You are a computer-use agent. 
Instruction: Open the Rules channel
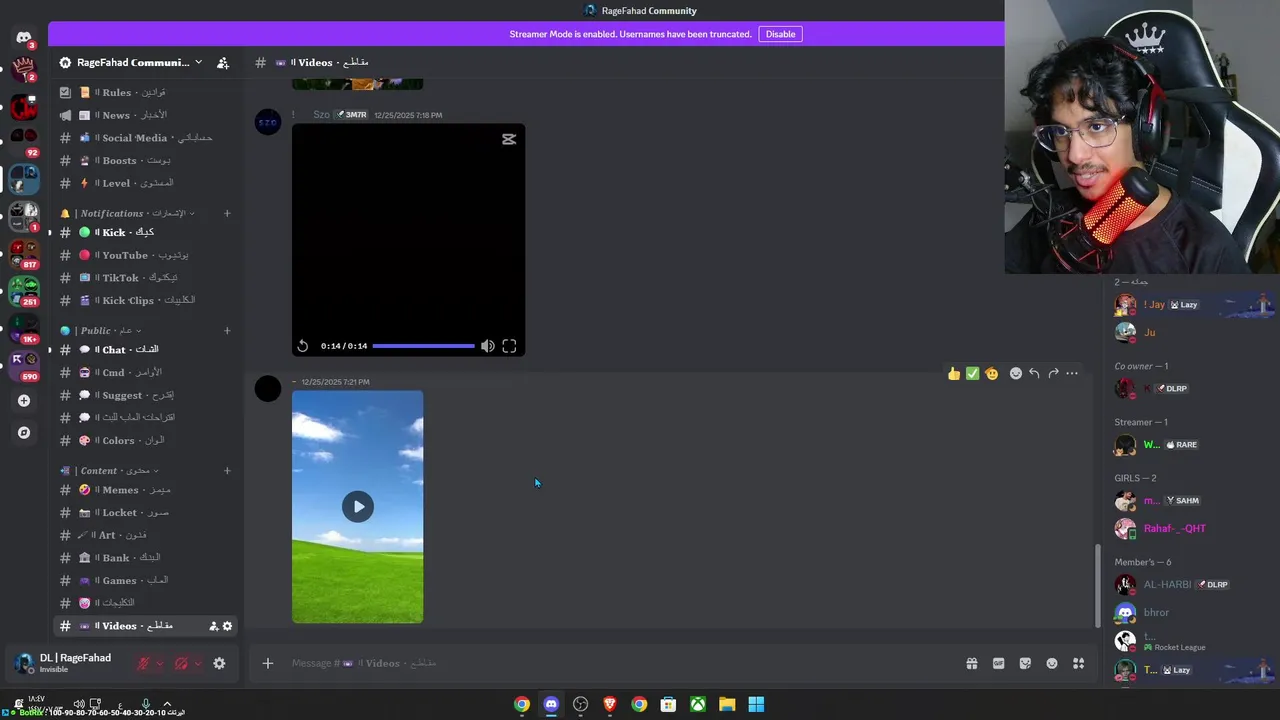(145, 93)
